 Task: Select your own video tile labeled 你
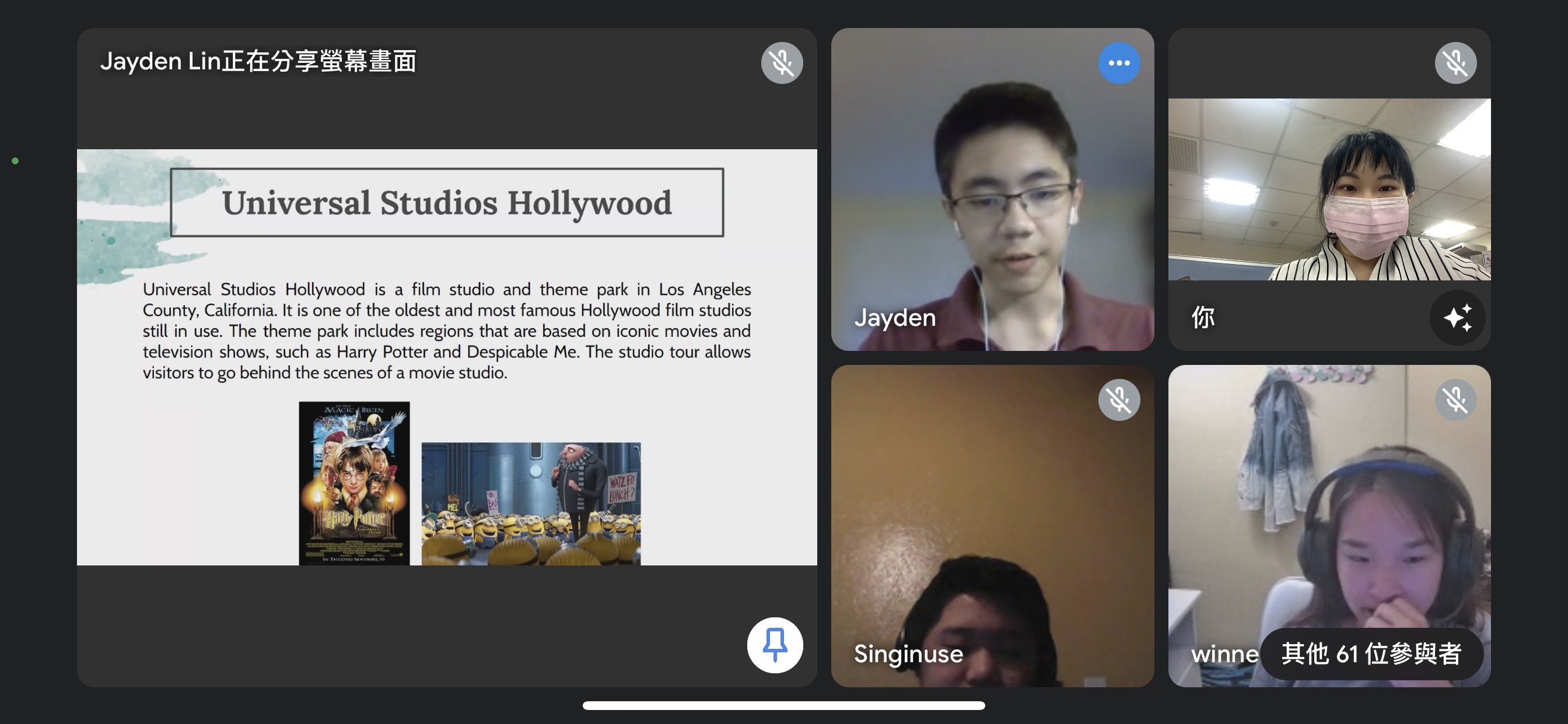1329,189
